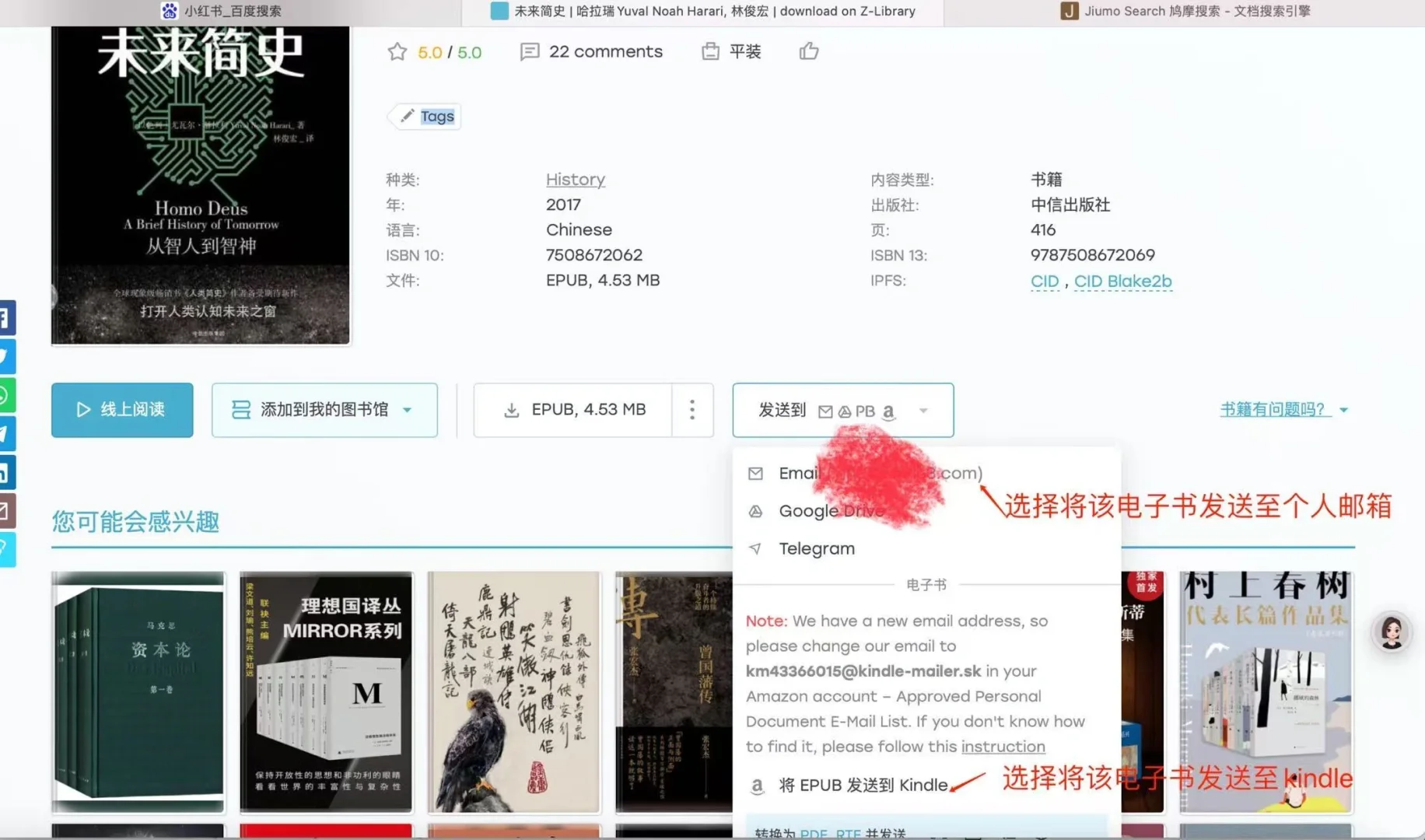Click the Telegram share sidebar icon
The width and height of the screenshot is (1425, 840).
pyautogui.click(x=7, y=434)
